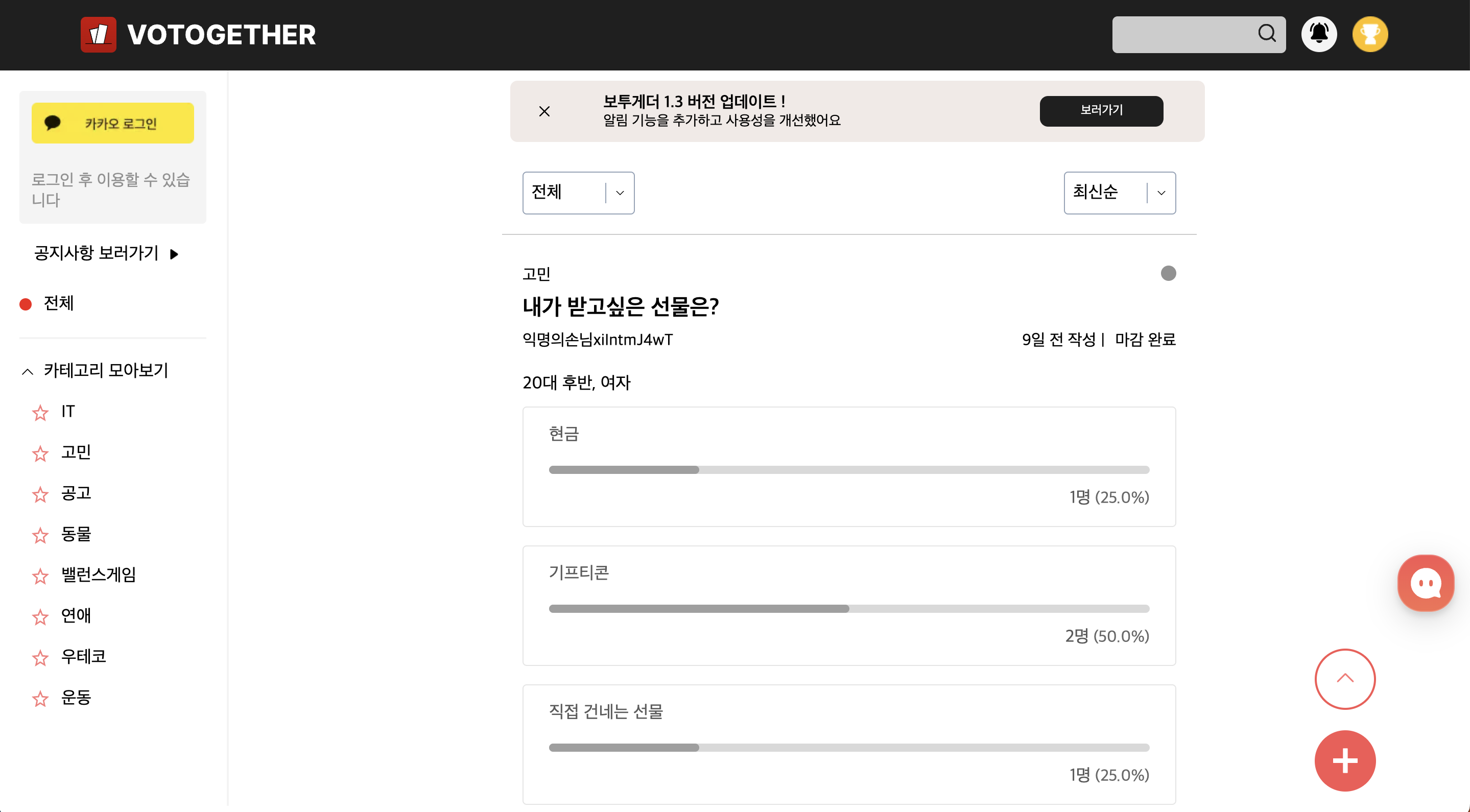Click the scroll-to-top arrow button
The width and height of the screenshot is (1470, 812).
point(1344,679)
